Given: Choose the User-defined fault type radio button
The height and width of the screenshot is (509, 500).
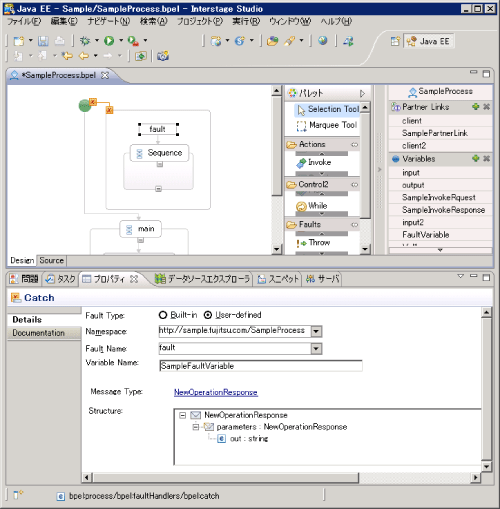Looking at the screenshot, I should tap(208, 315).
